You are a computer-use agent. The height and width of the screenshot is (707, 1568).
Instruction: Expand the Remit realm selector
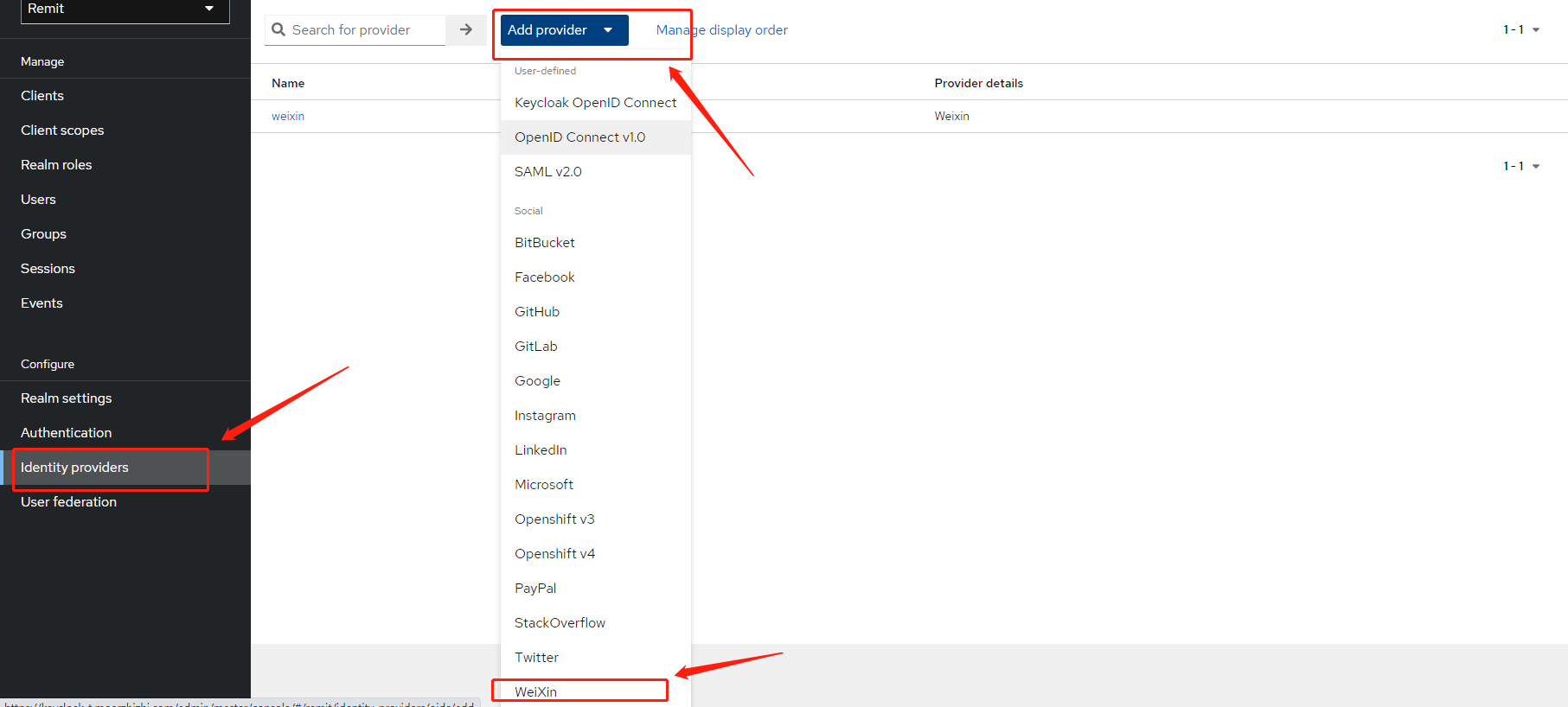point(125,9)
